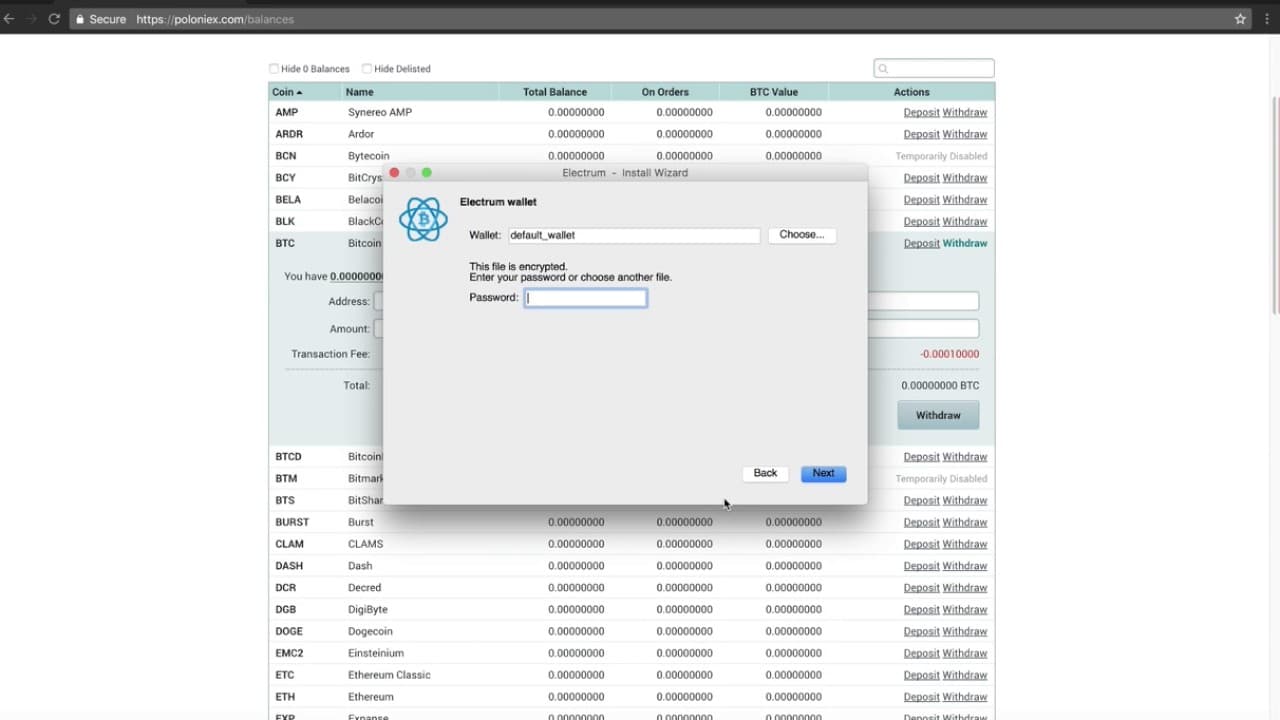Screen dimensions: 1280x720
Task: Enable Hide 0 Balances checkbox
Action: [x=274, y=69]
